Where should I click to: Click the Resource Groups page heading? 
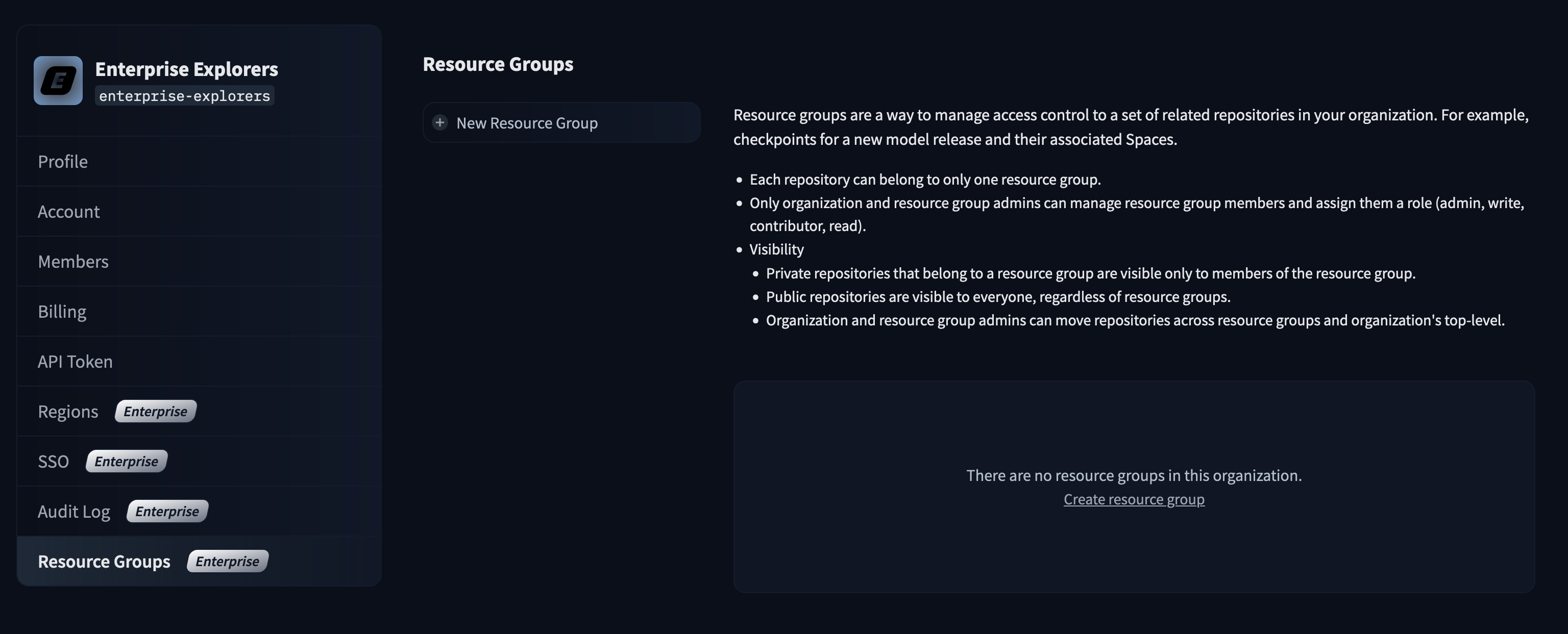tap(497, 64)
